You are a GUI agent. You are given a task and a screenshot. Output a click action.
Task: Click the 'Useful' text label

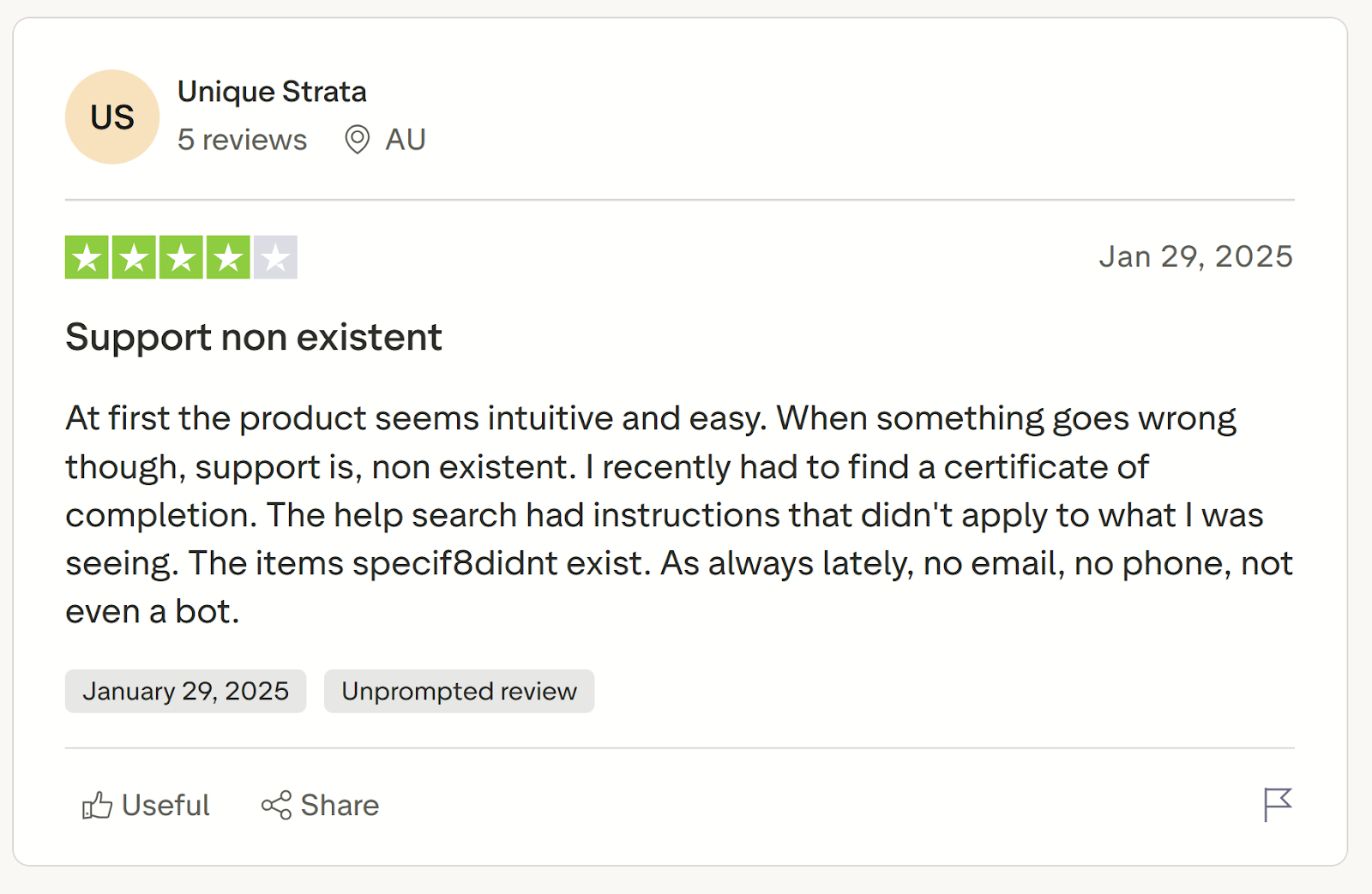(165, 806)
